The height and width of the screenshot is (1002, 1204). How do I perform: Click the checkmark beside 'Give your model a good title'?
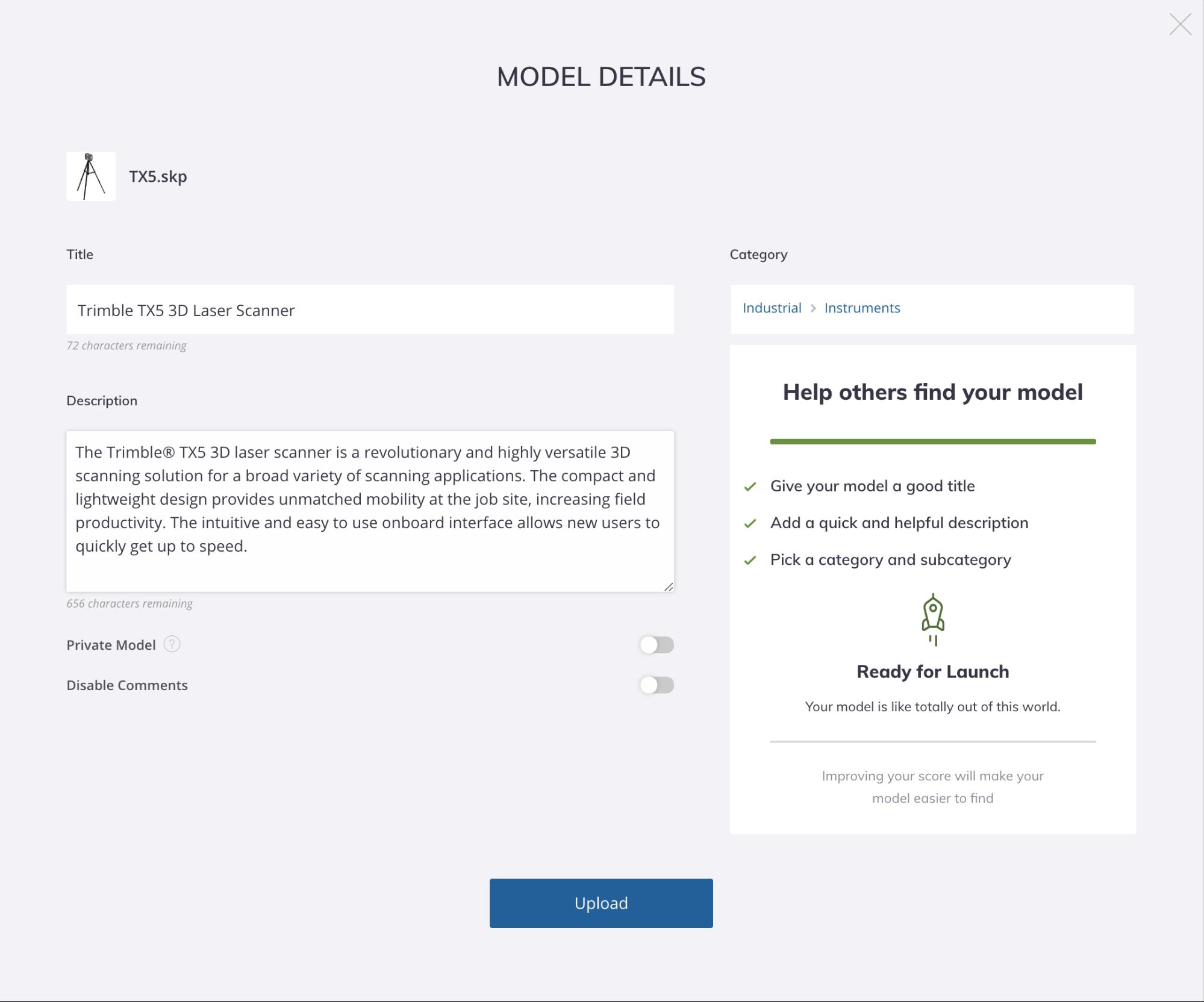click(x=750, y=487)
